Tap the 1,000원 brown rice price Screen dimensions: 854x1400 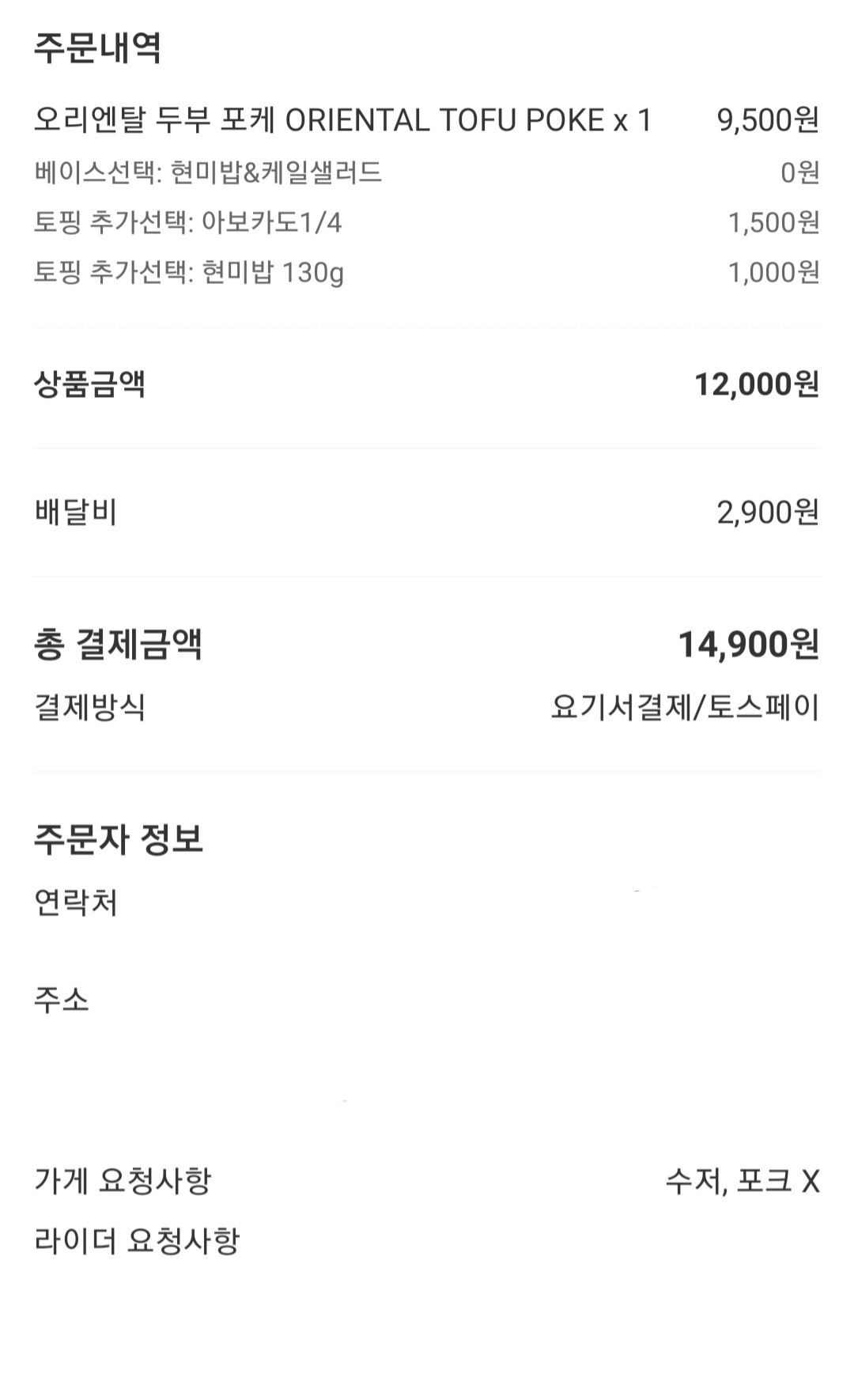coord(773,273)
